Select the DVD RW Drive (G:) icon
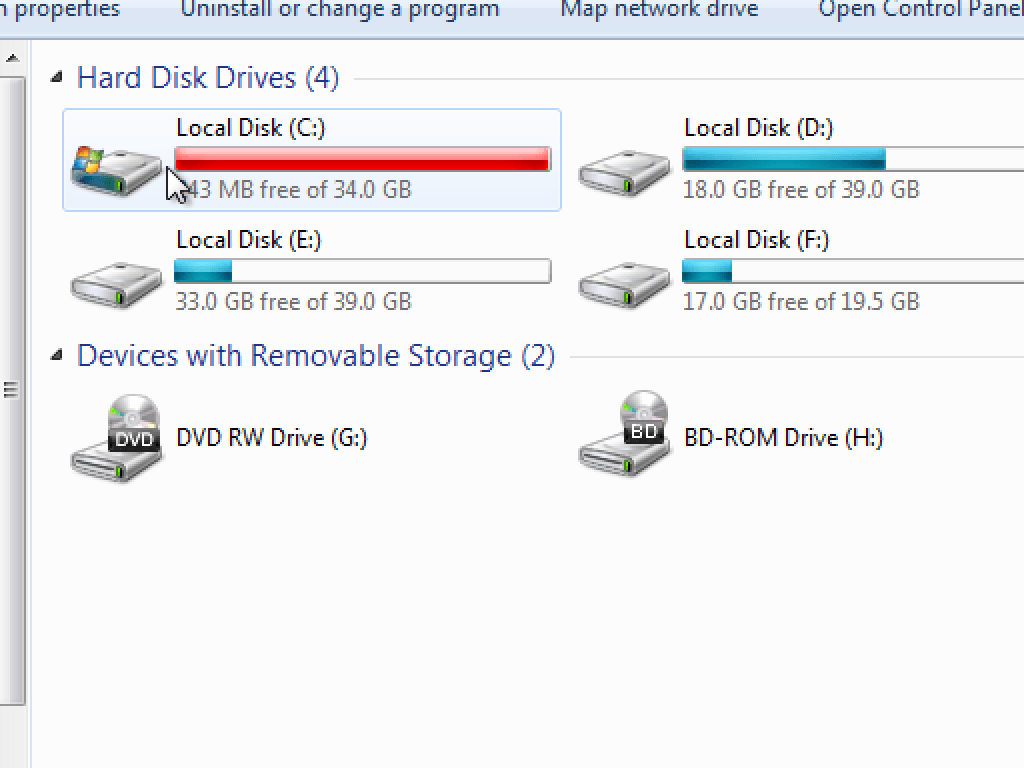Viewport: 1024px width, 768px height. (x=116, y=438)
